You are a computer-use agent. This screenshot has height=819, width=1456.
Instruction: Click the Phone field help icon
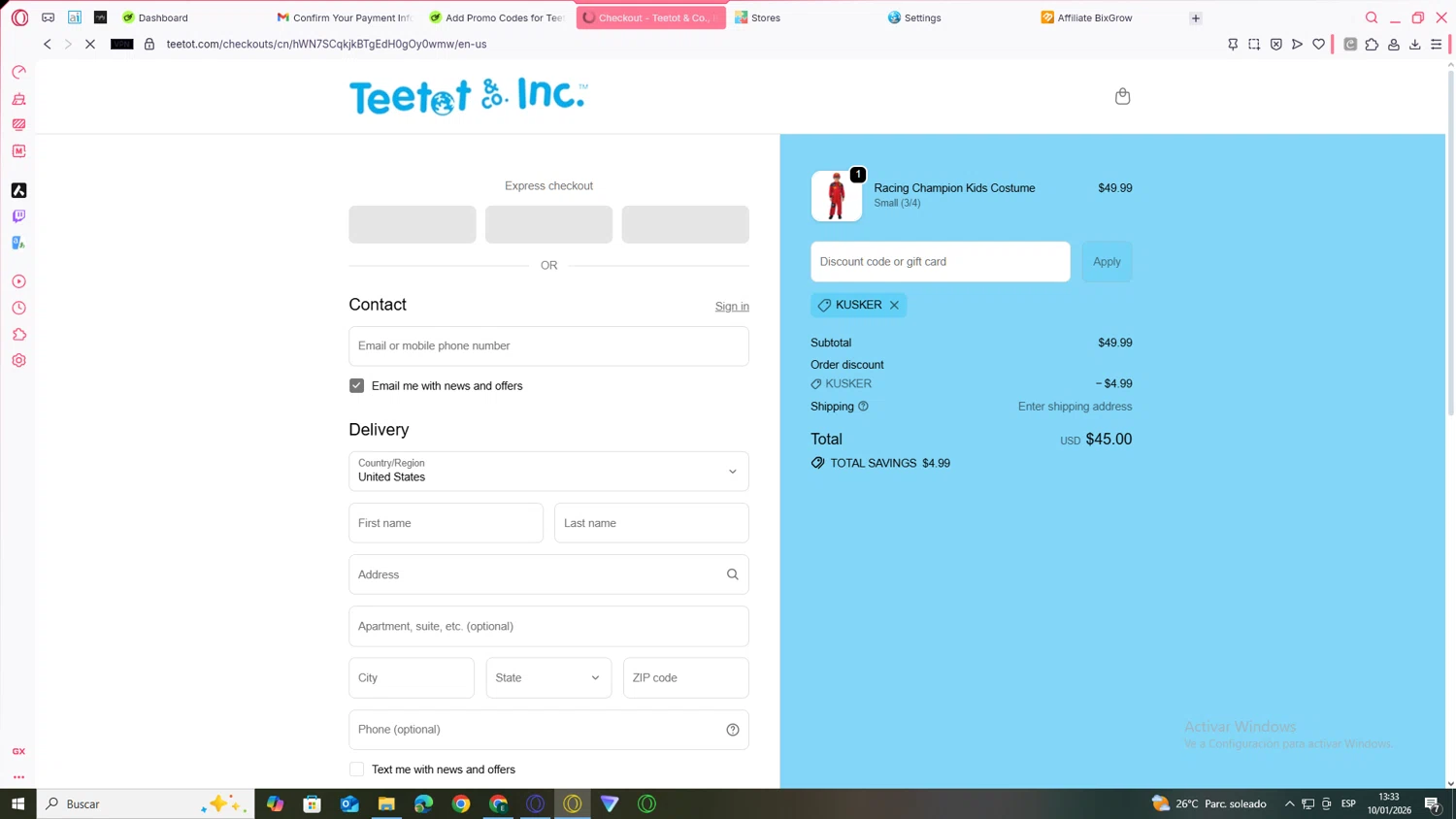(x=733, y=730)
